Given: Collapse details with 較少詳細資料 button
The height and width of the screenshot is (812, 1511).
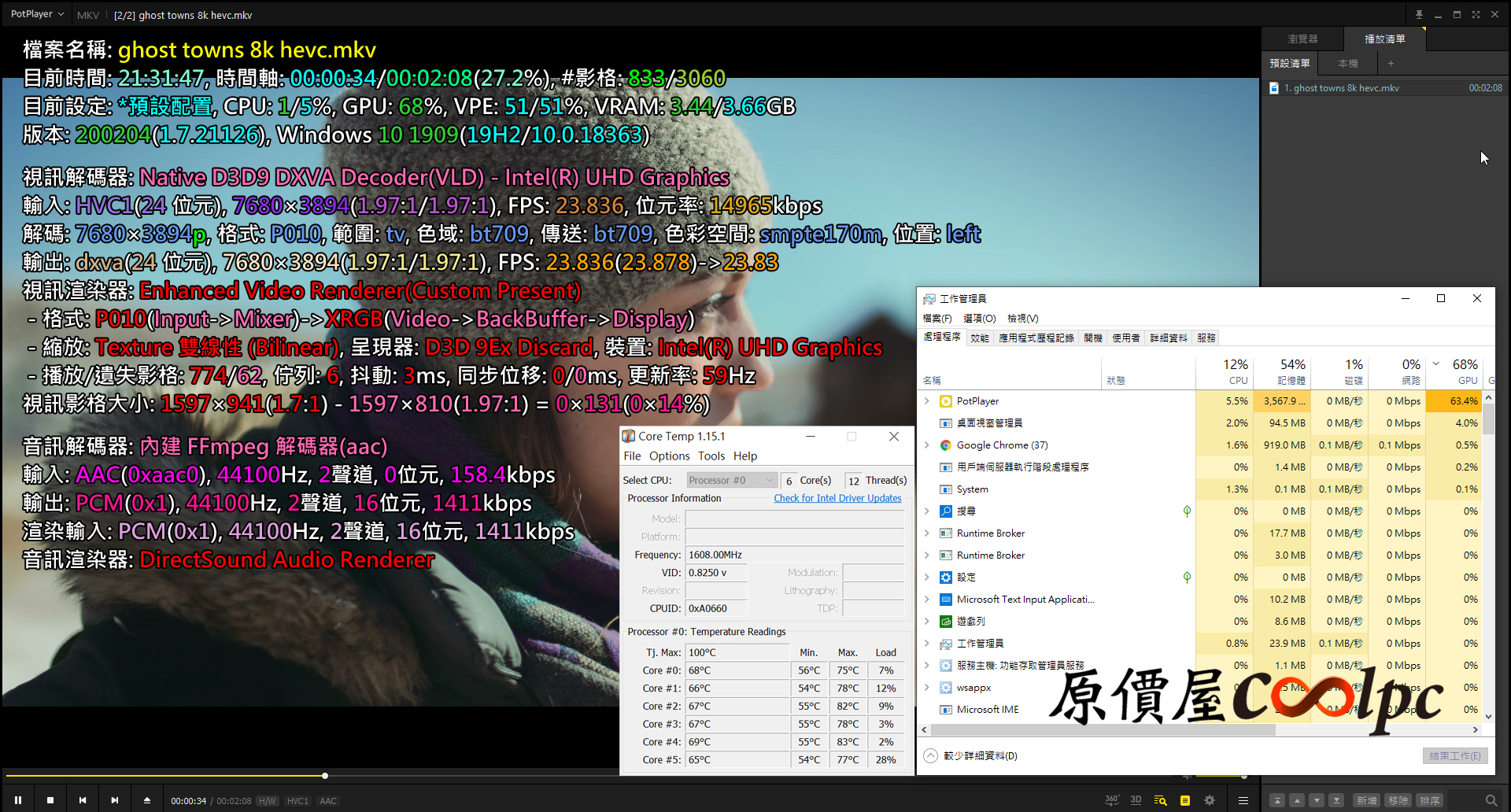Looking at the screenshot, I should click(x=970, y=756).
